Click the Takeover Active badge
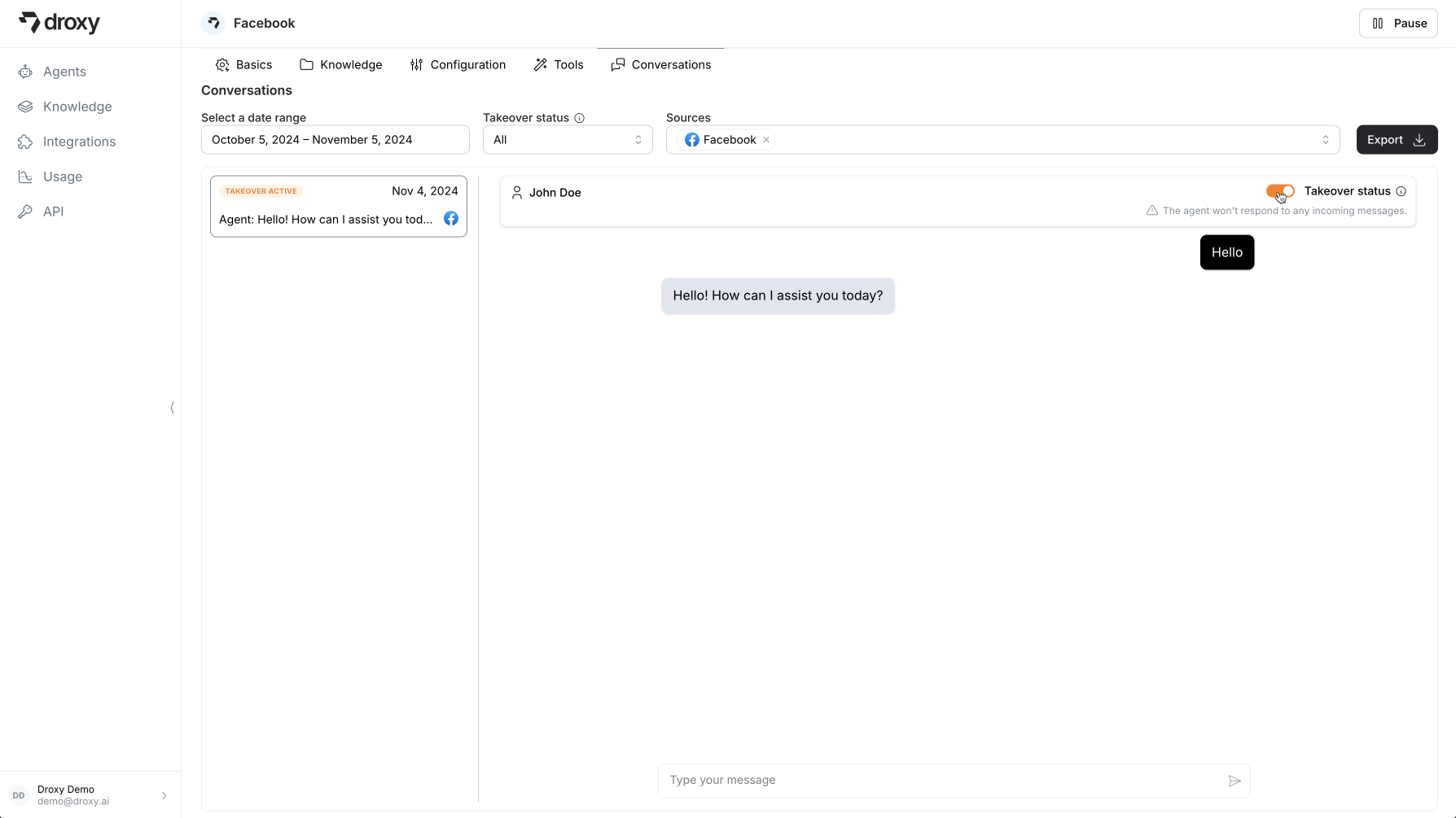 [261, 191]
